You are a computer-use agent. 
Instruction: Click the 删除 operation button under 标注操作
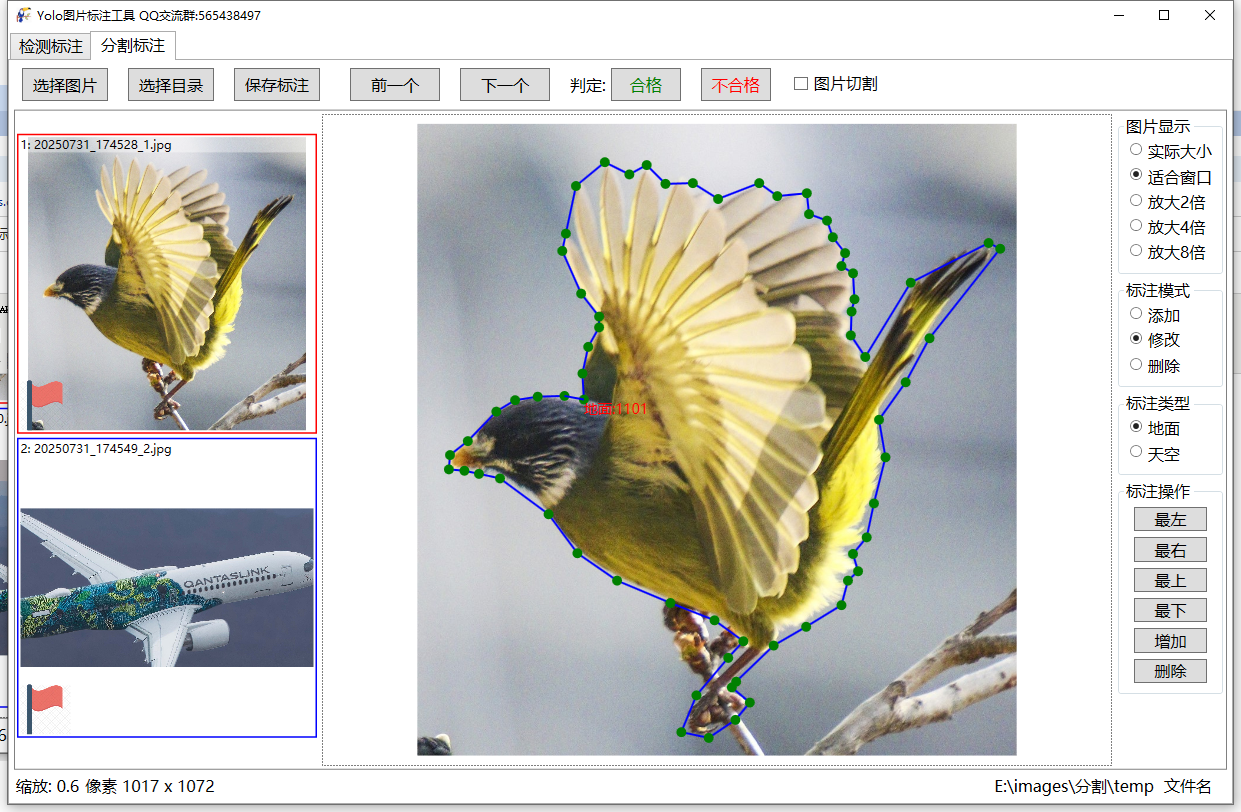click(x=1170, y=671)
